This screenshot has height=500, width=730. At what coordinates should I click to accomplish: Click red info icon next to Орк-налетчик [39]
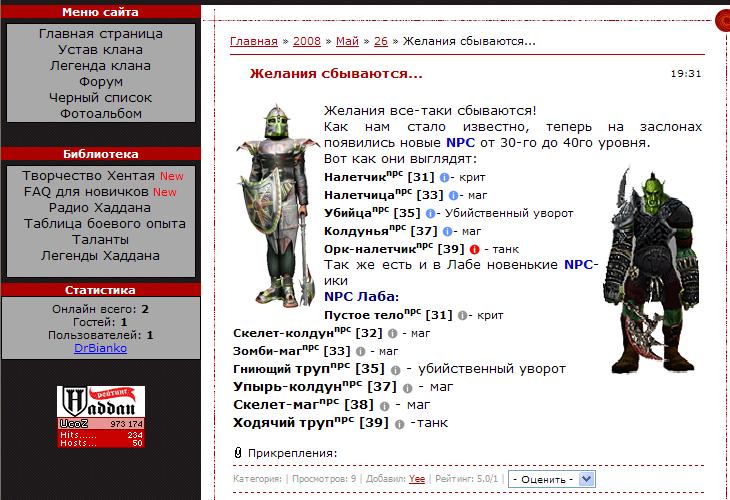(474, 250)
